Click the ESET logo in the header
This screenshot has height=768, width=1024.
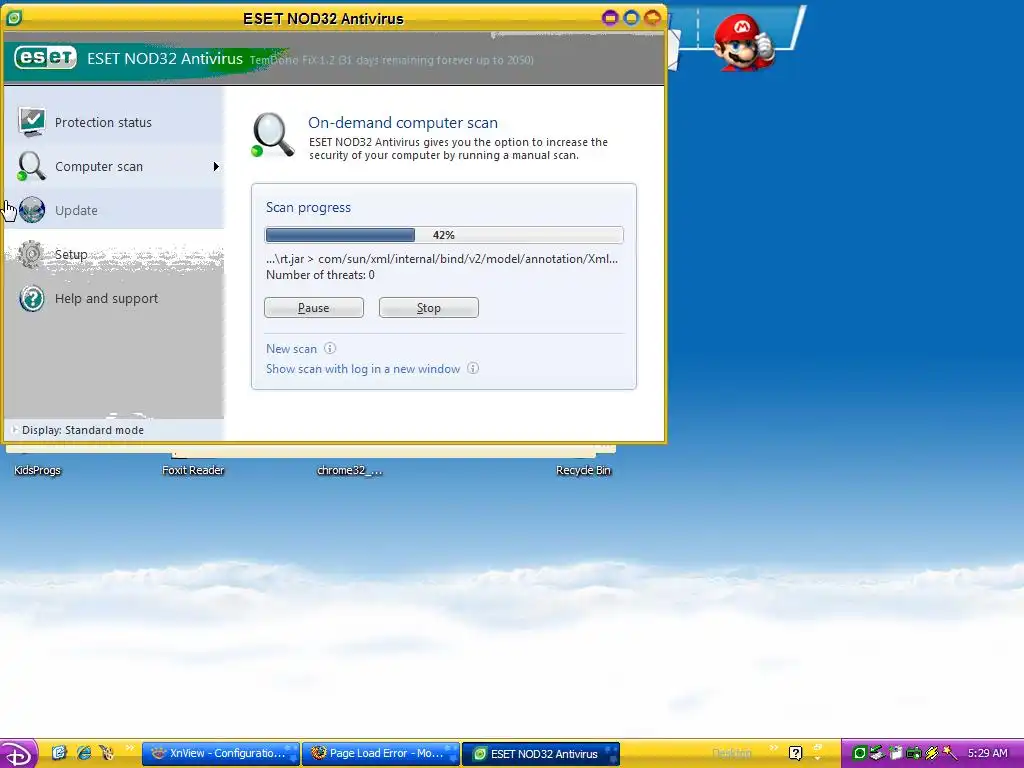pos(46,57)
